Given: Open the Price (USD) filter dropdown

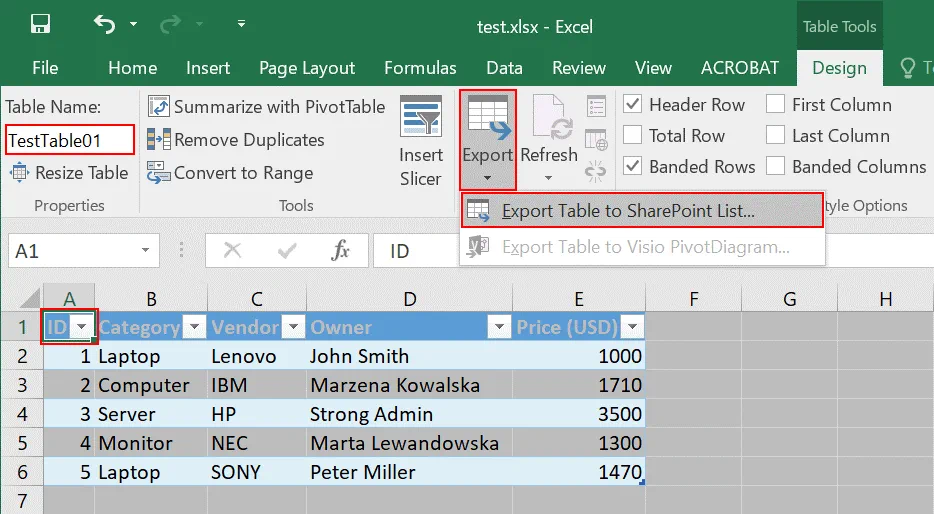Looking at the screenshot, I should [632, 327].
